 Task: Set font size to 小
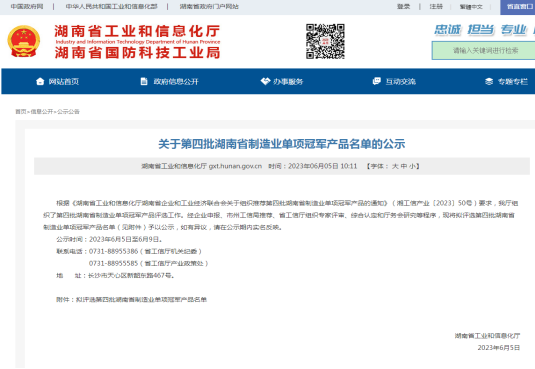pos(413,166)
